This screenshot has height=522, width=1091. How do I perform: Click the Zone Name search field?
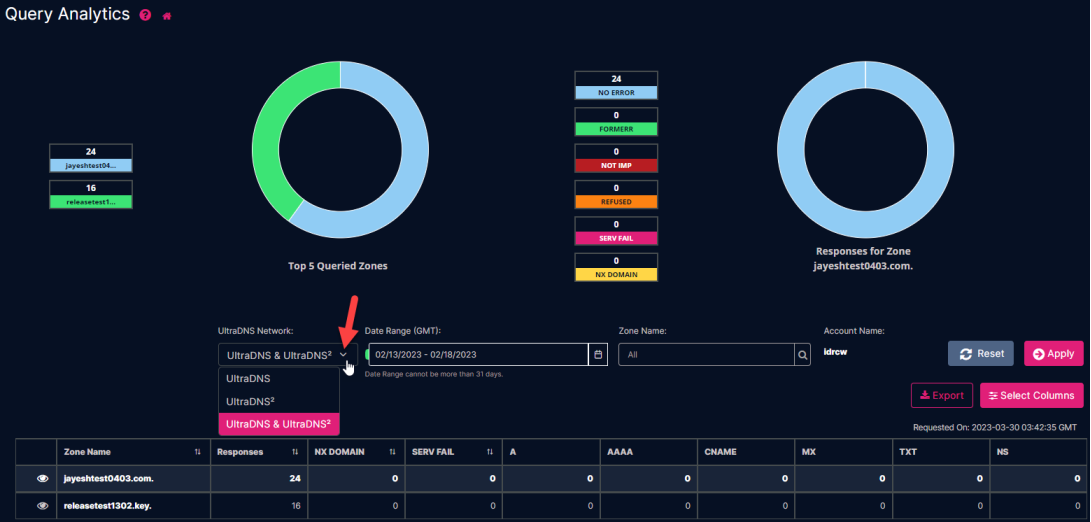click(x=706, y=355)
